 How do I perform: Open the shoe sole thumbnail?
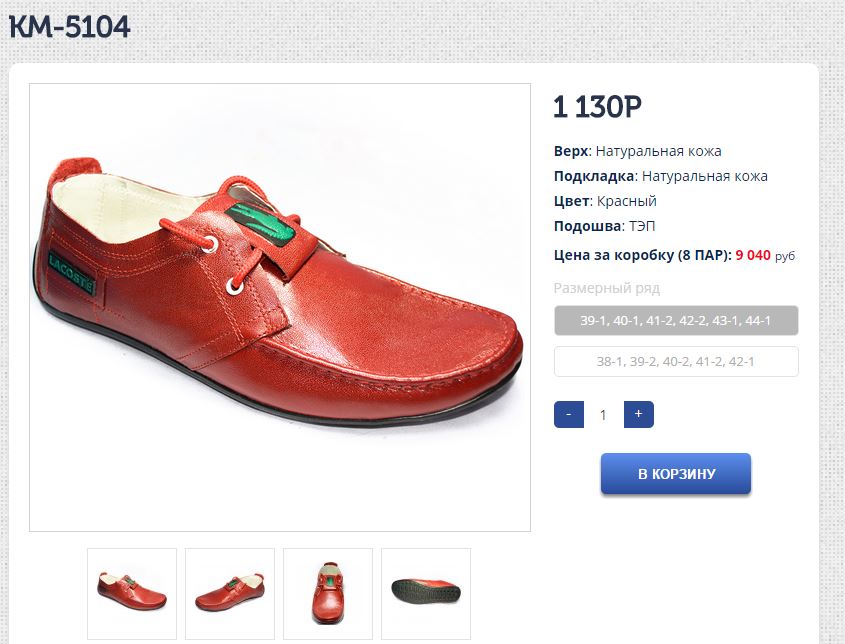tap(426, 593)
